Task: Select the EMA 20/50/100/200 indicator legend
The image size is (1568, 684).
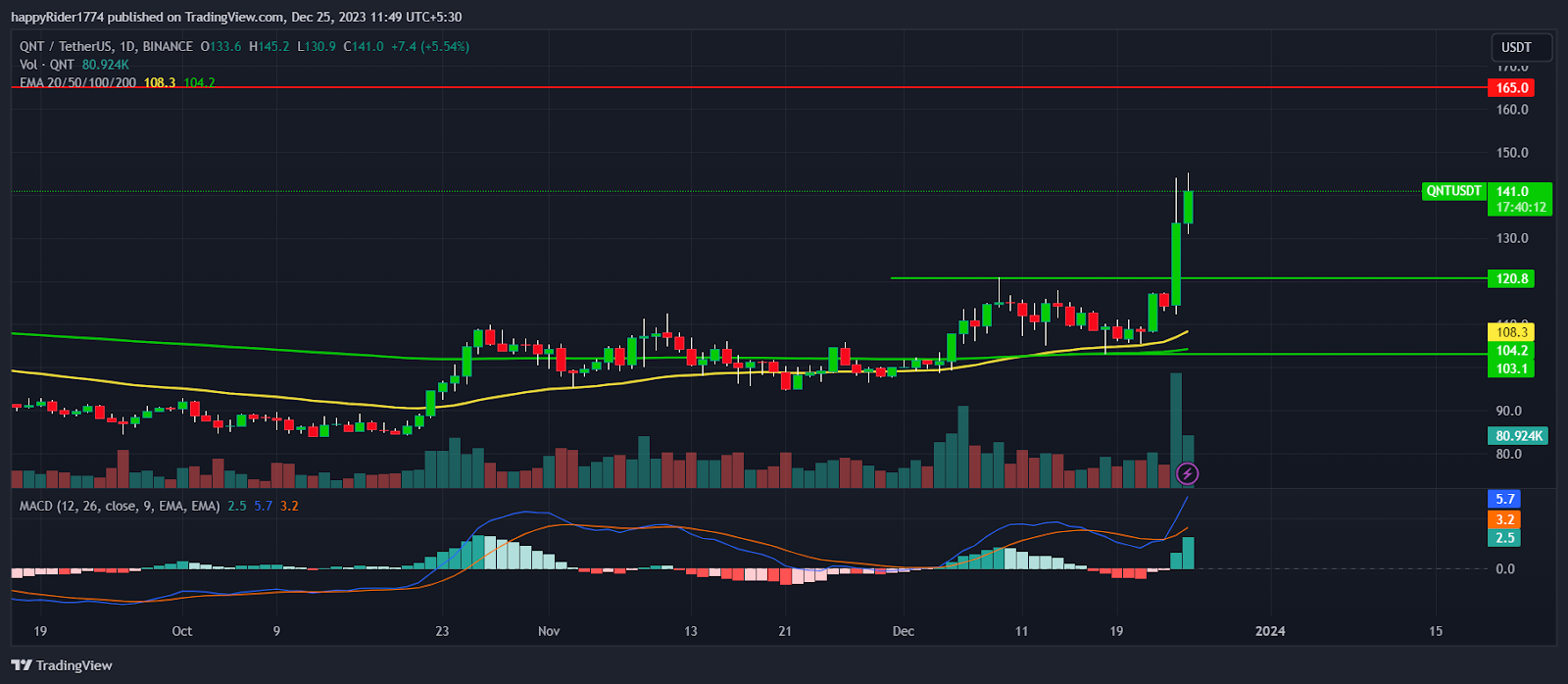Action: point(78,83)
